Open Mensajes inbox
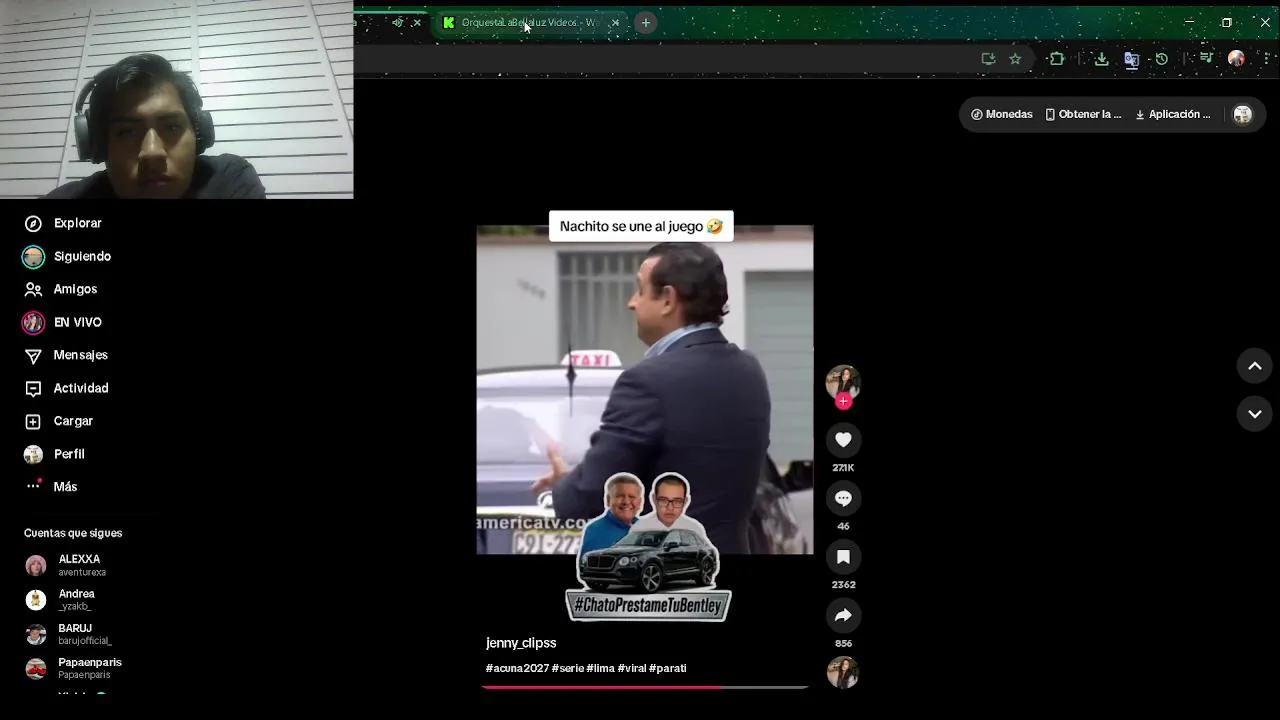Screen dimensions: 1280x720 (66, 355)
